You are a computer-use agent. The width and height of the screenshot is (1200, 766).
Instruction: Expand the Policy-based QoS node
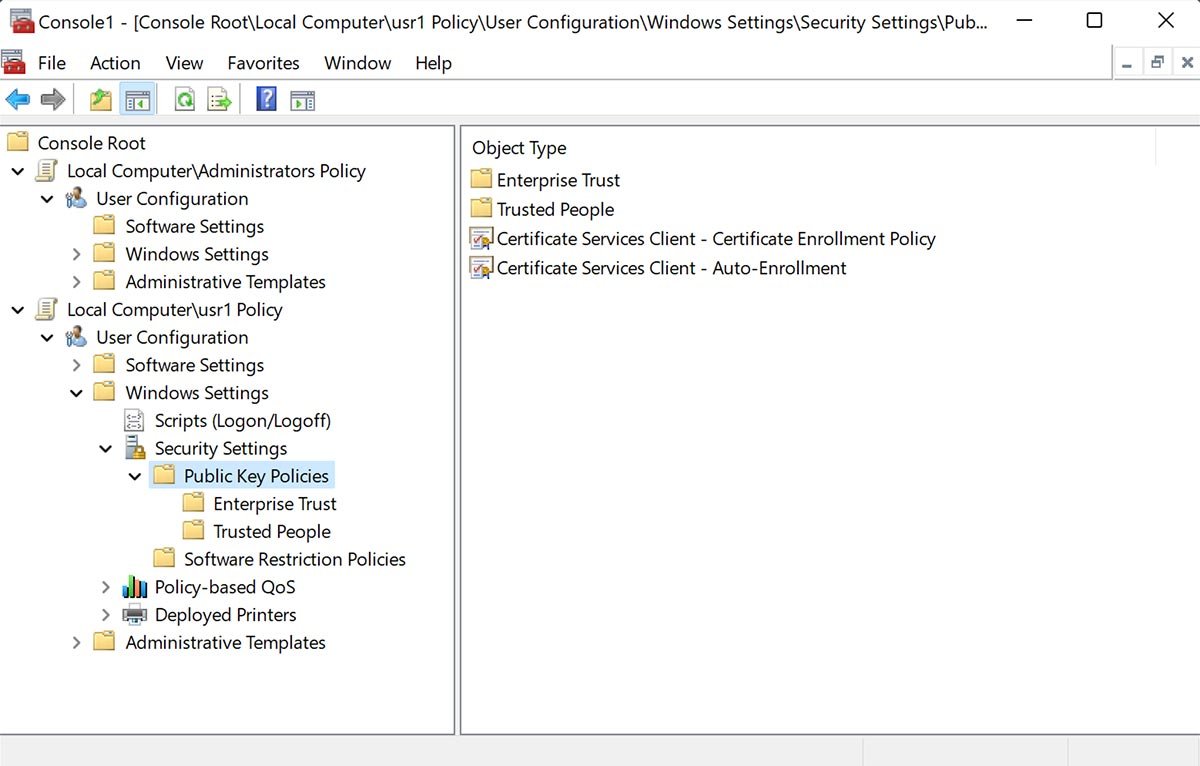point(106,587)
